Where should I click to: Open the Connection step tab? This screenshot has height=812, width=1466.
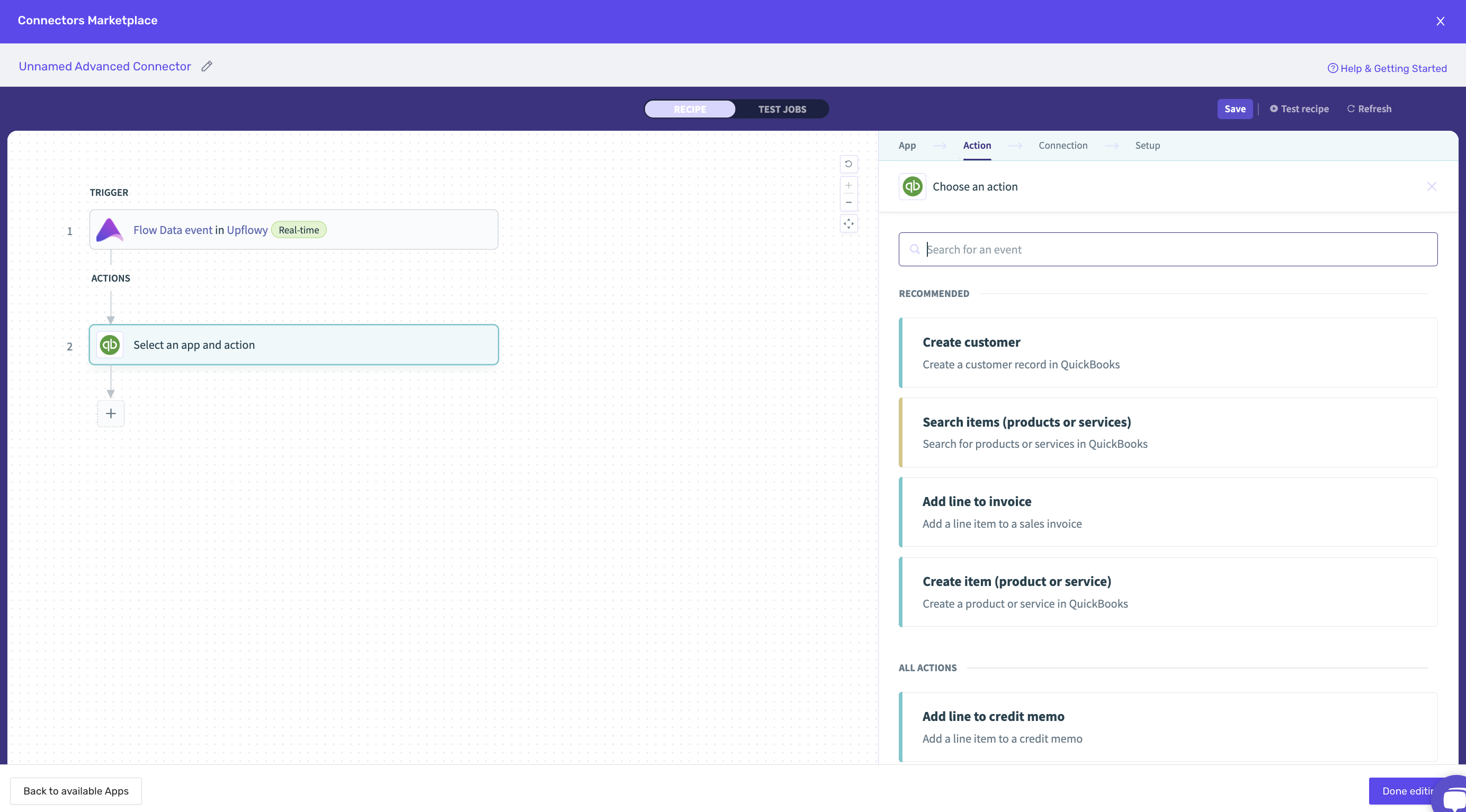[x=1062, y=146]
